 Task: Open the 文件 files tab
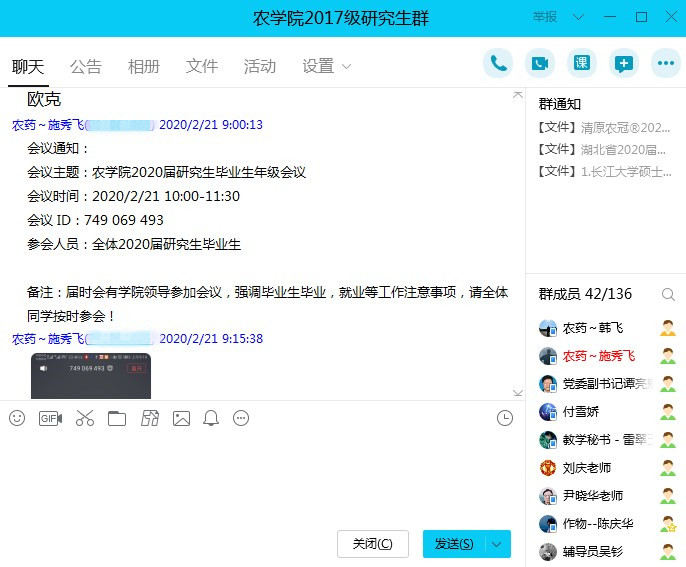click(201, 66)
